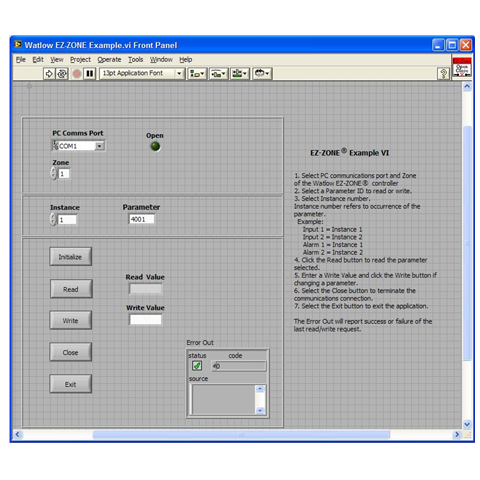Open the Reorder tool
Viewport: 480px width, 480px height.
click(x=262, y=73)
